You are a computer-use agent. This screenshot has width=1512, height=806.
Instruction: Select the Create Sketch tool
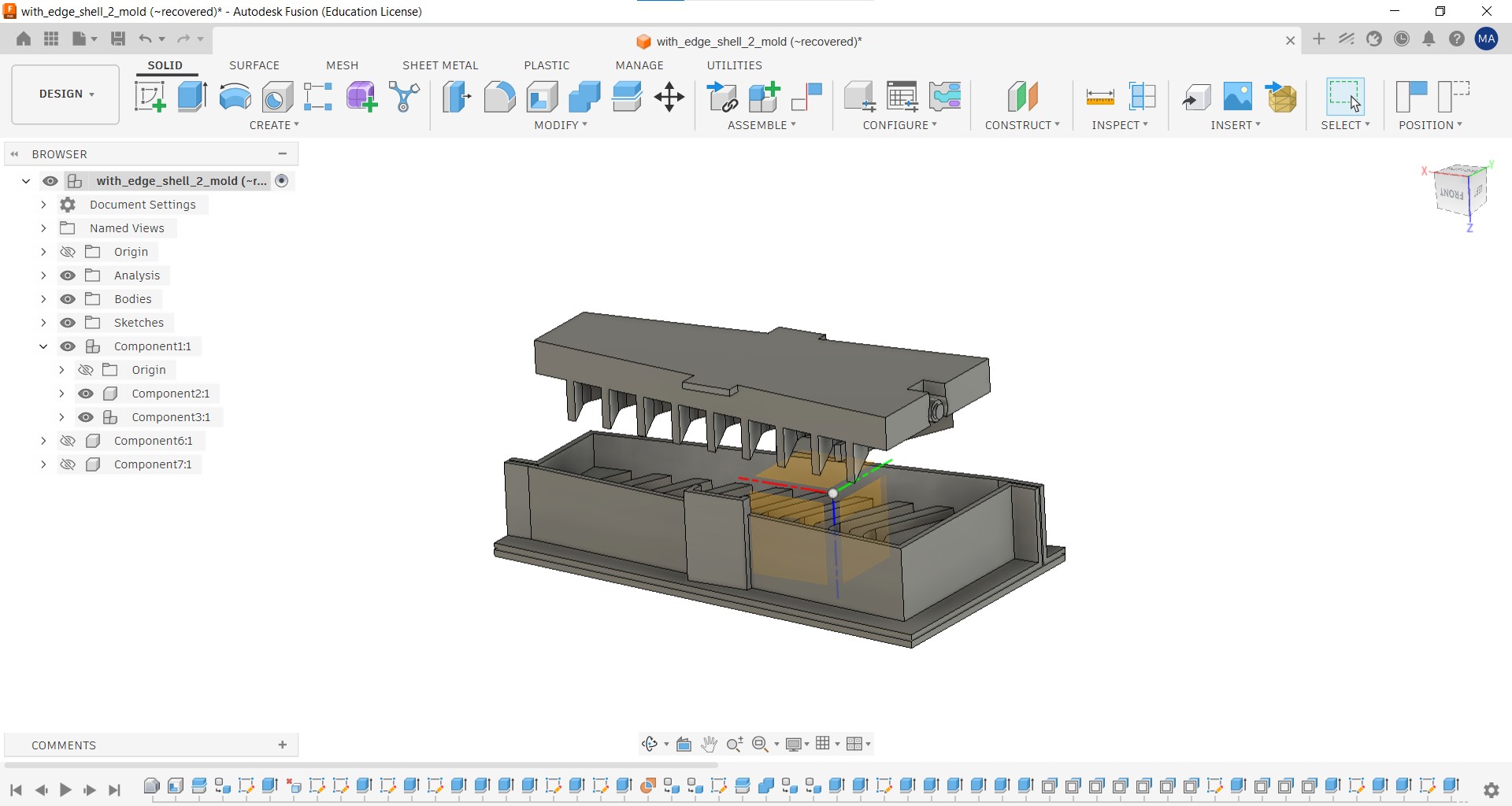[150, 97]
